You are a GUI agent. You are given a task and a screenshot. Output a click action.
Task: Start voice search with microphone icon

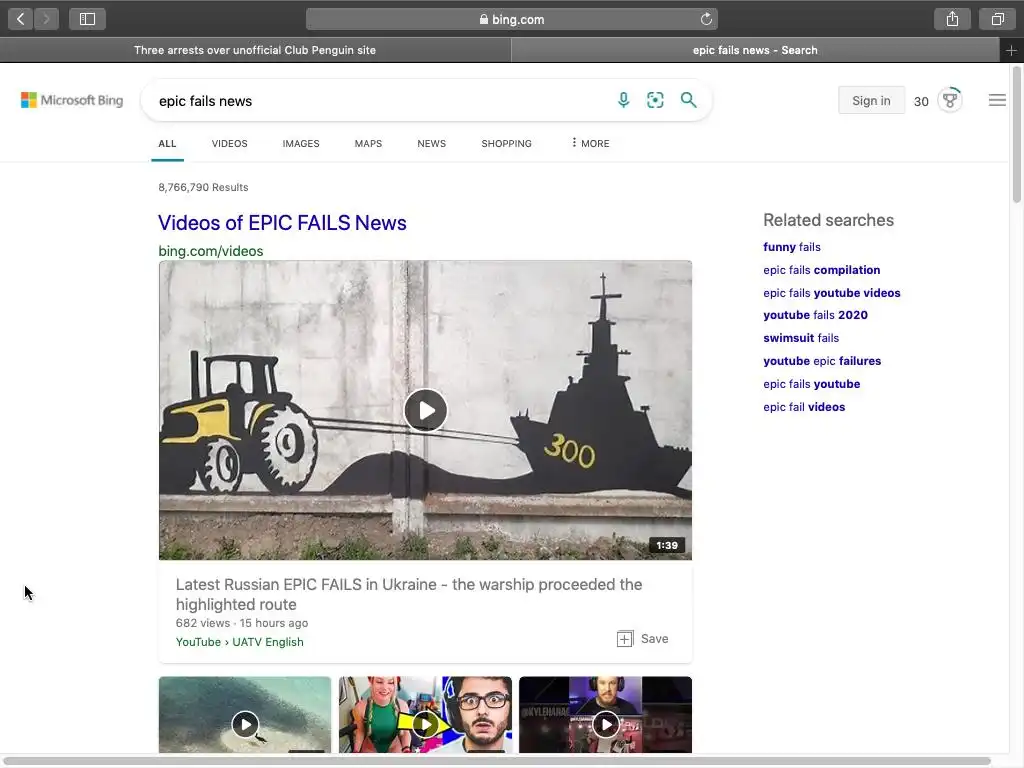624,100
